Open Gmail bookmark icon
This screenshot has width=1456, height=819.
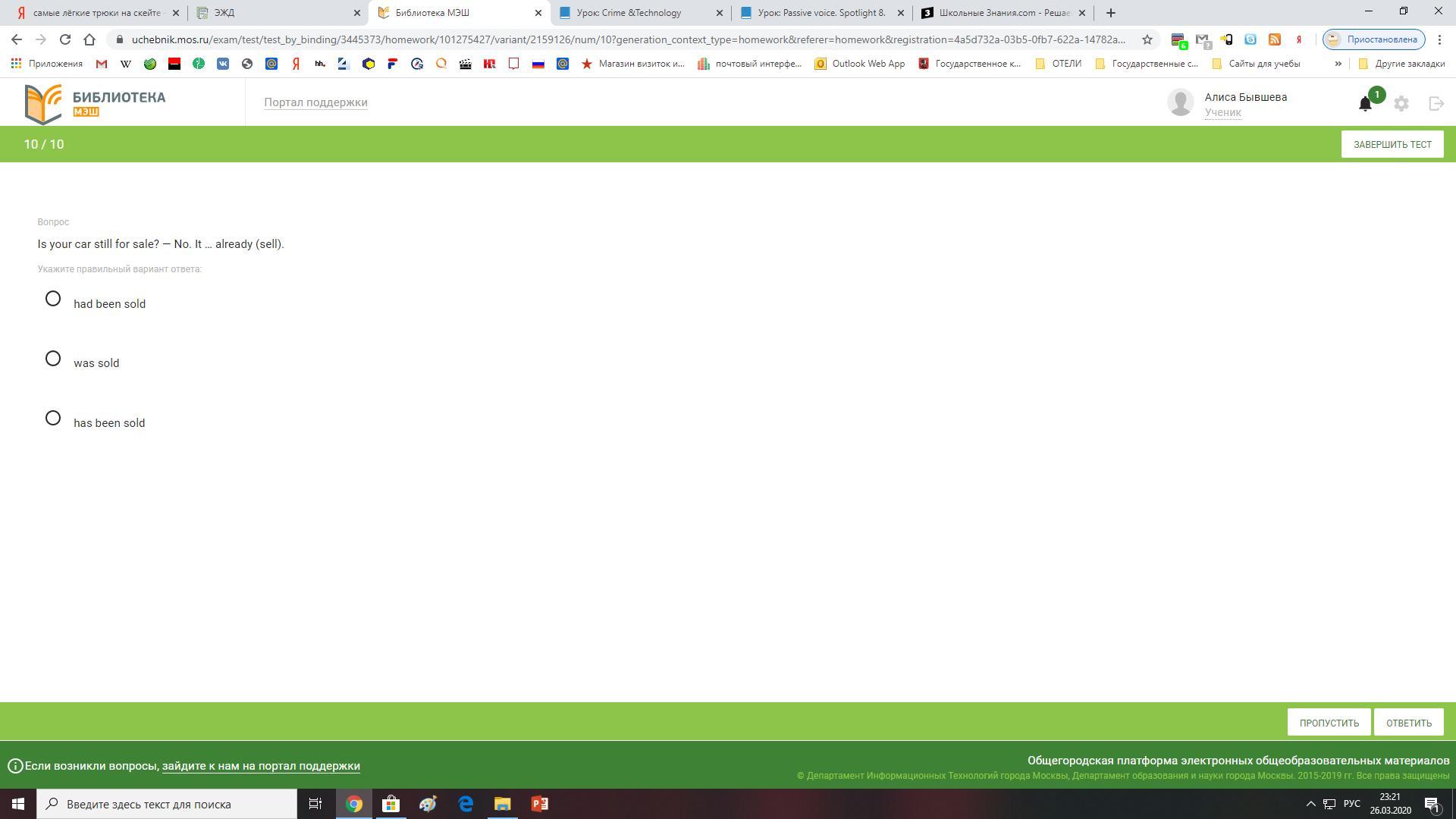click(102, 64)
